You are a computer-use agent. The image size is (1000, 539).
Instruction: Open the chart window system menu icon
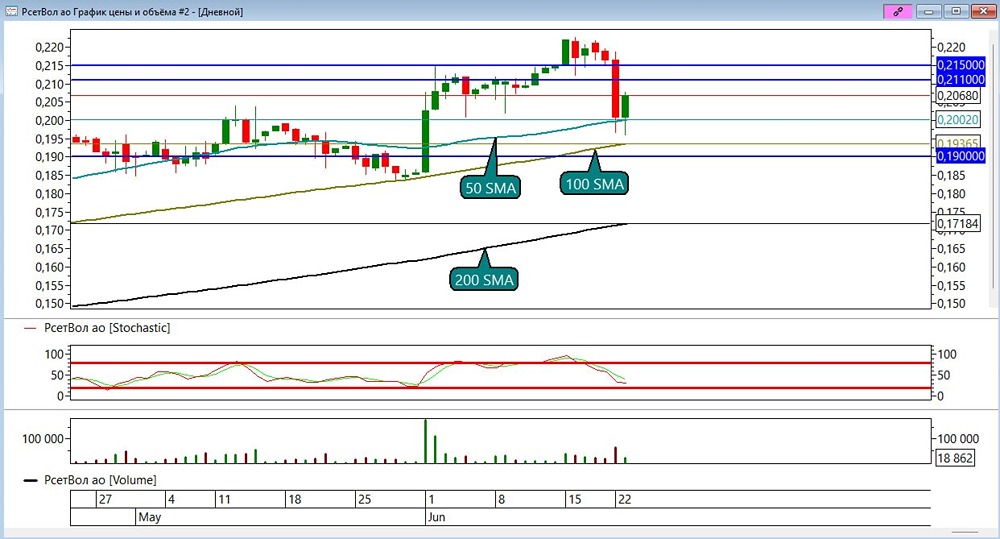[x=11, y=11]
